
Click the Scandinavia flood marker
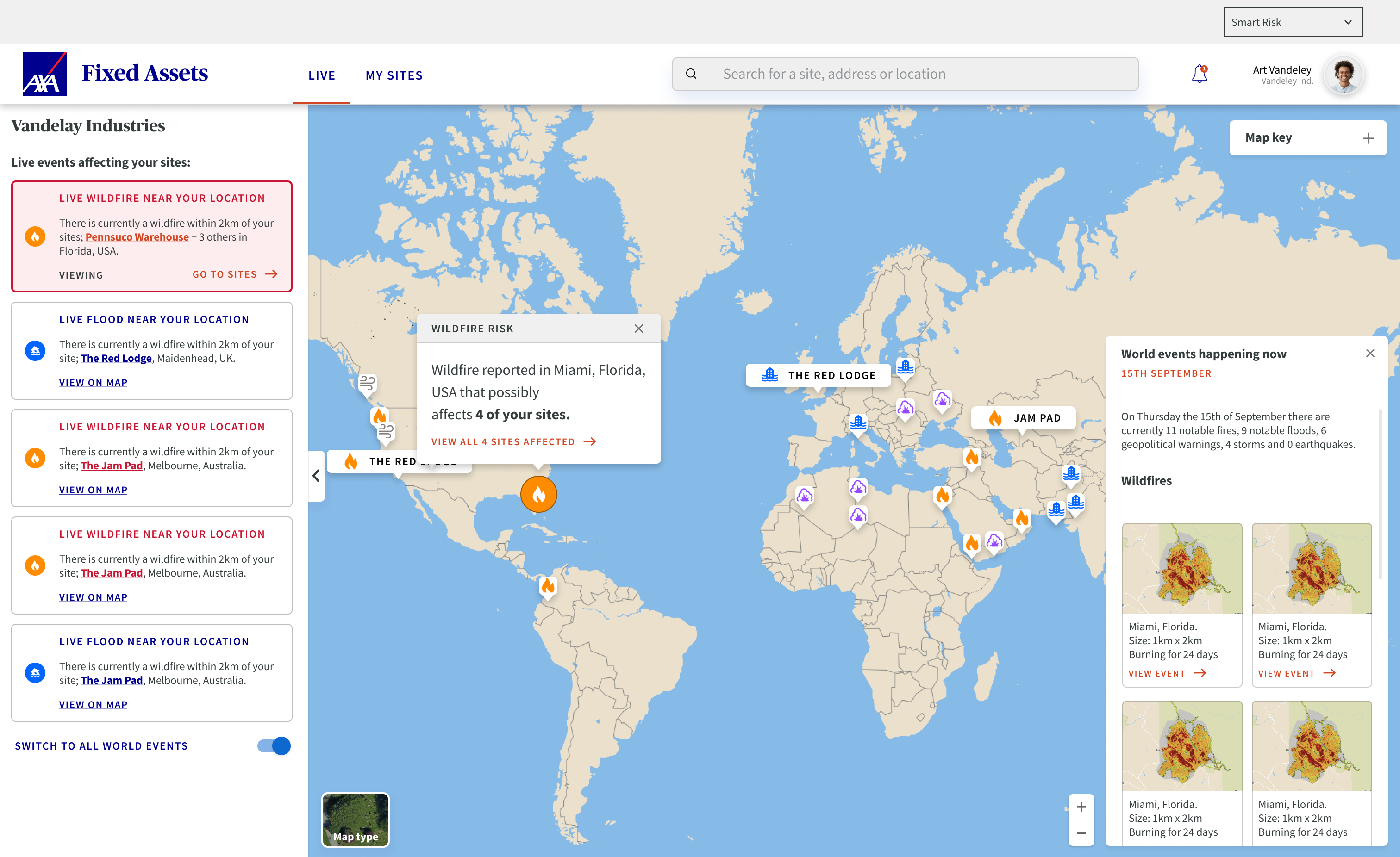coord(905,368)
